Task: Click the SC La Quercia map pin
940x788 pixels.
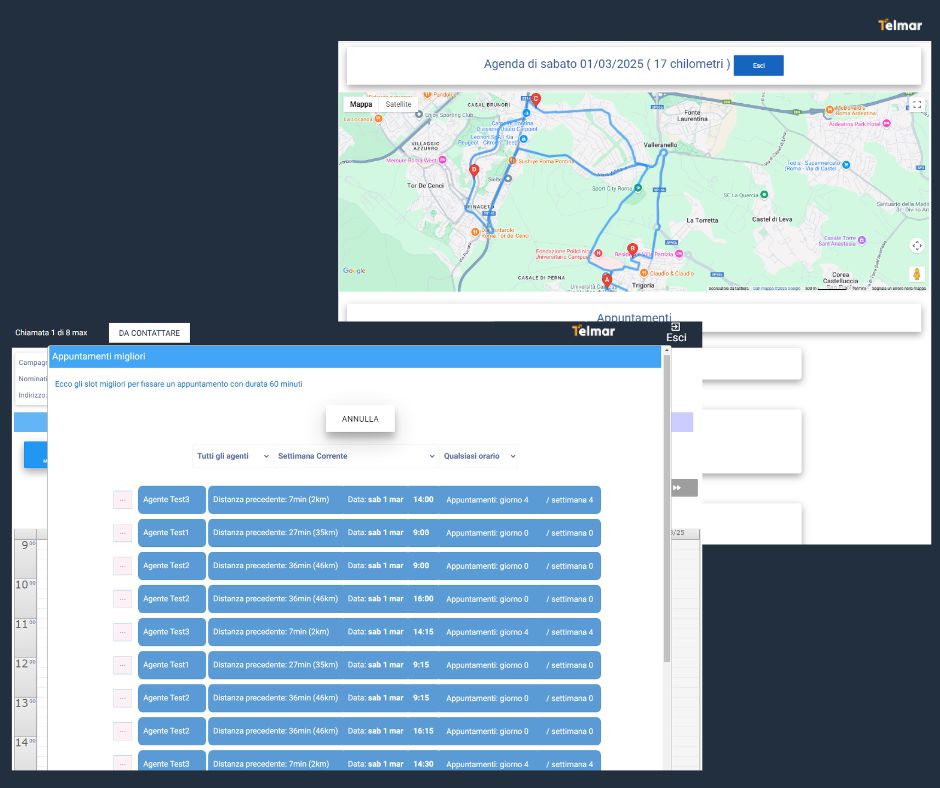Action: tap(764, 194)
